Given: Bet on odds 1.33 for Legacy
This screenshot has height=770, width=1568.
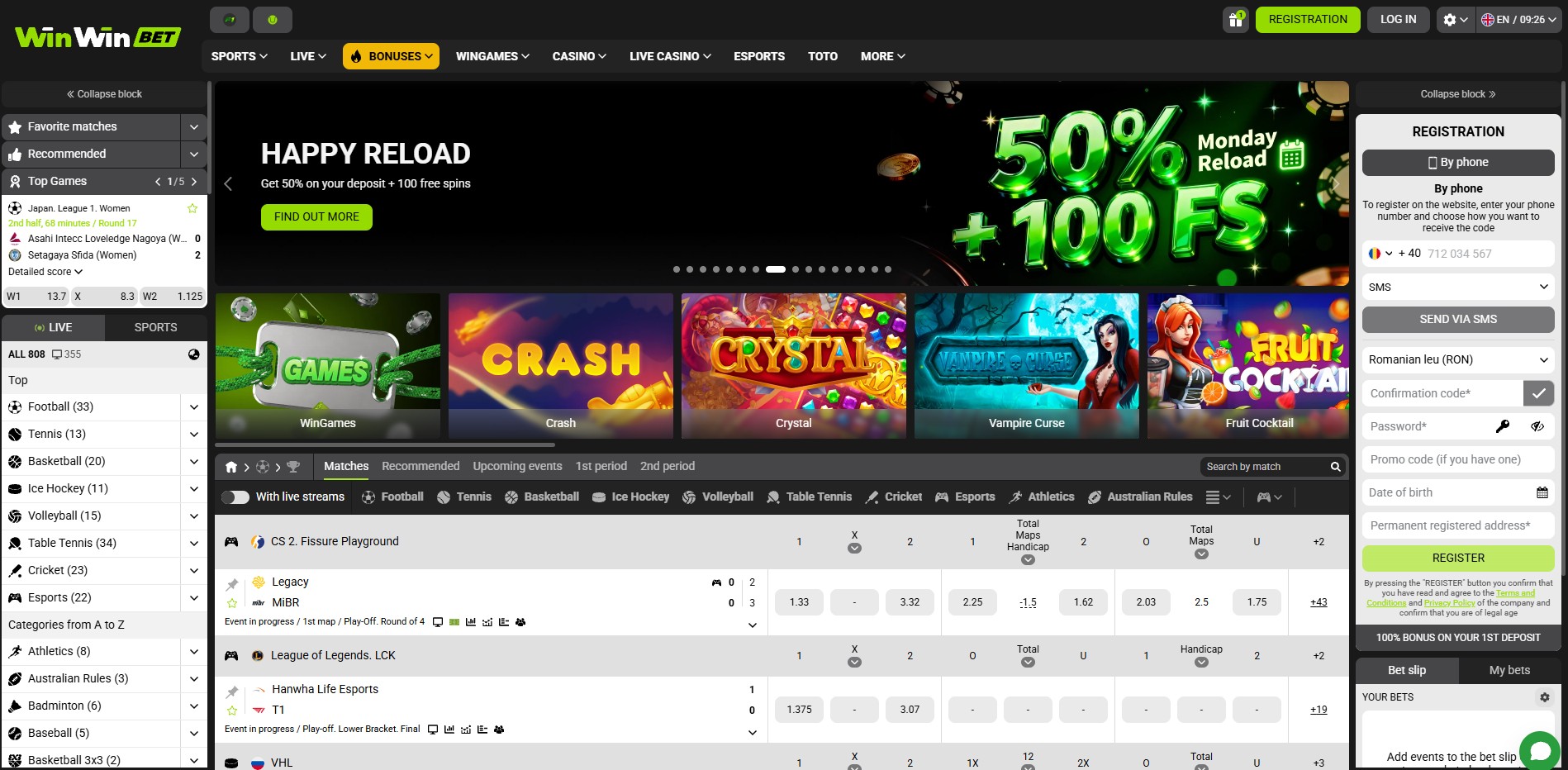Looking at the screenshot, I should [799, 602].
